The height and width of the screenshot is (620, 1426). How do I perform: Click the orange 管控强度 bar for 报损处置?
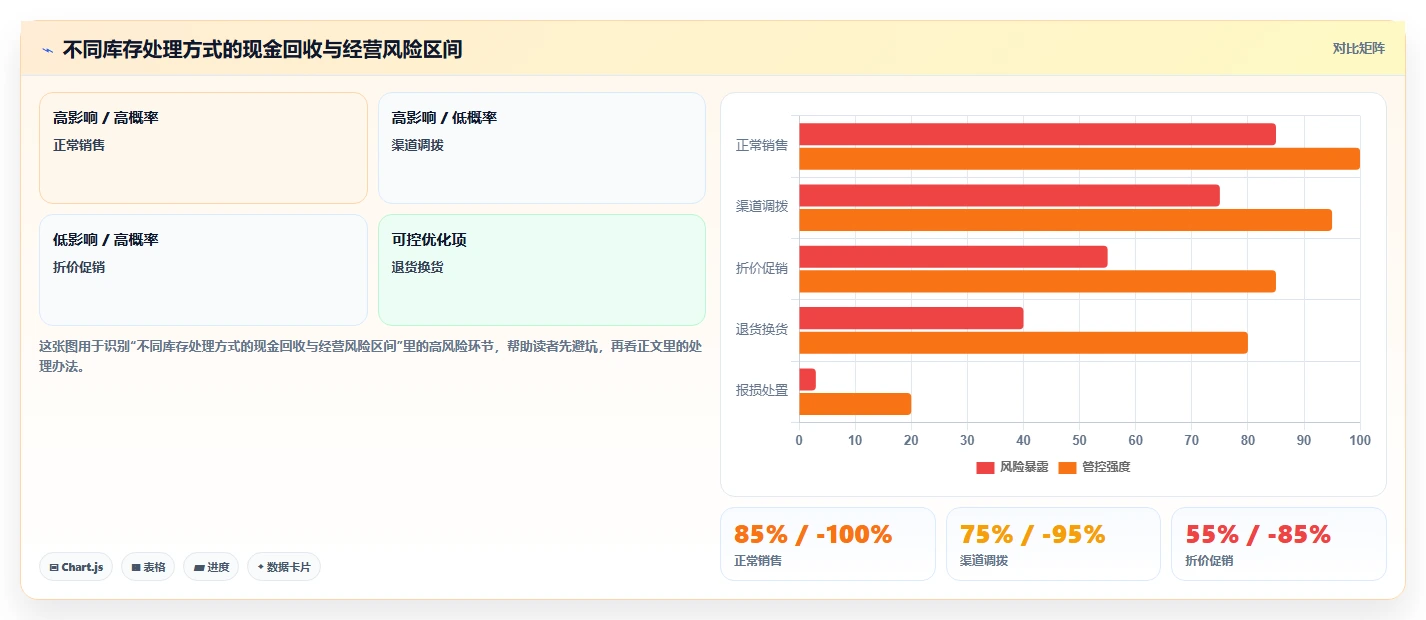(855, 403)
